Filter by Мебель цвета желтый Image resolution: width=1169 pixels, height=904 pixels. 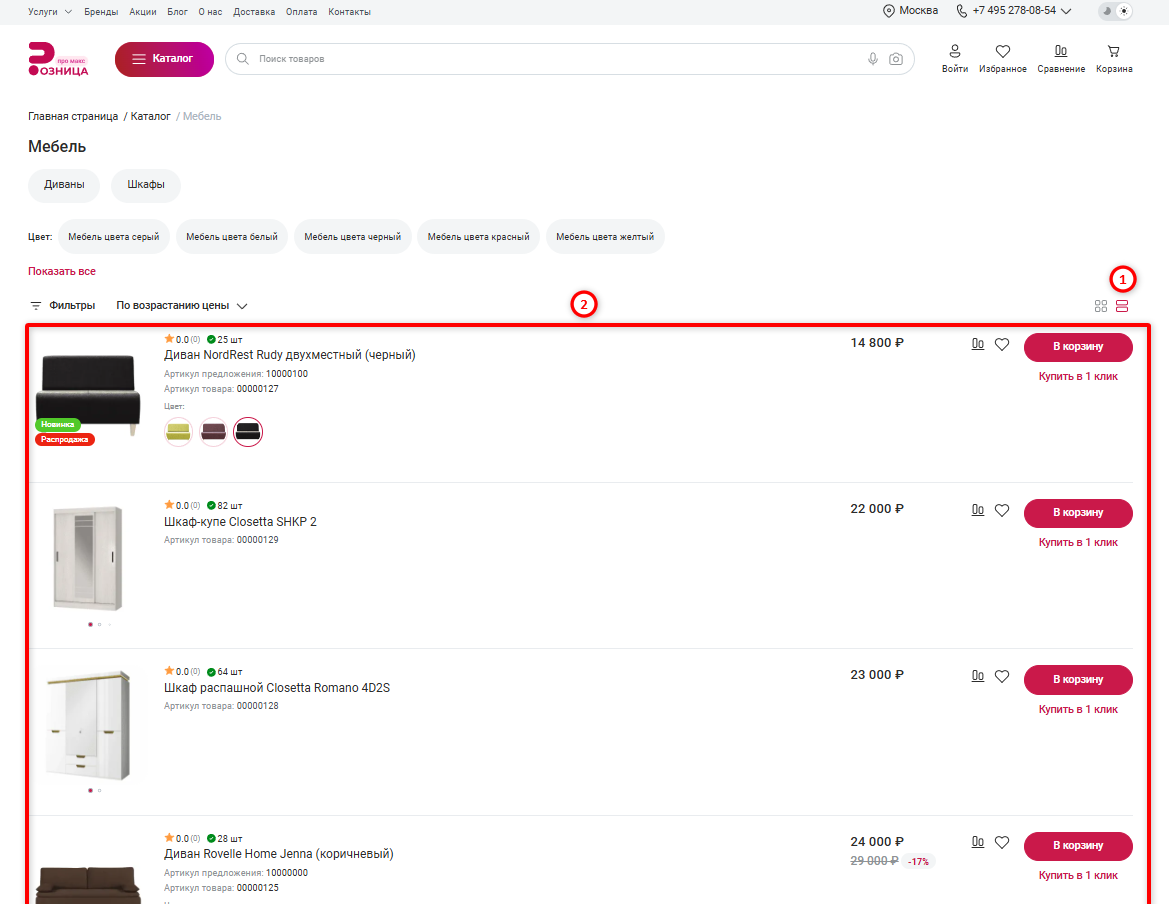[605, 237]
